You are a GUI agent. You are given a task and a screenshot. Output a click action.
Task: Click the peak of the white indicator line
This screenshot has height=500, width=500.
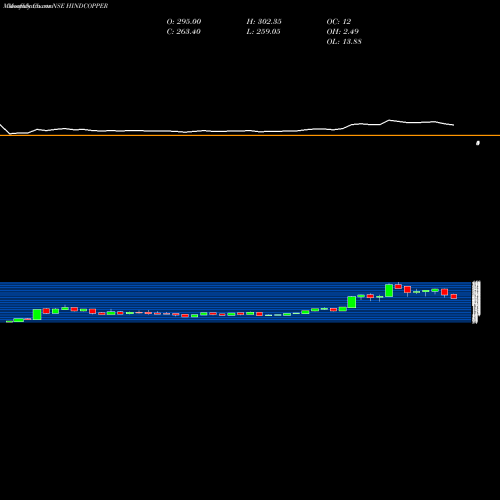389,120
